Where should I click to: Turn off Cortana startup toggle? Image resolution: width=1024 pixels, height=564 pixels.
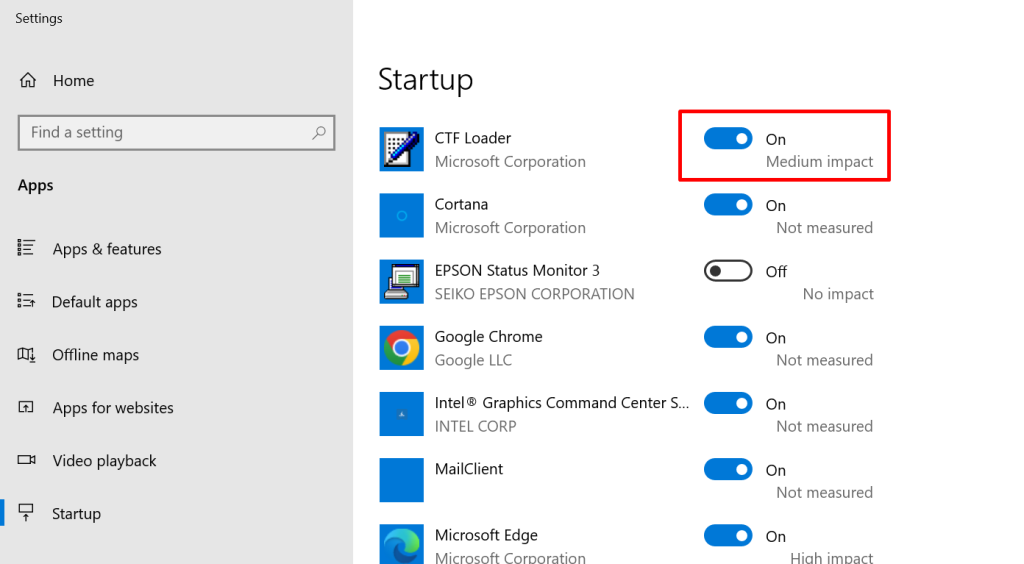(x=728, y=205)
